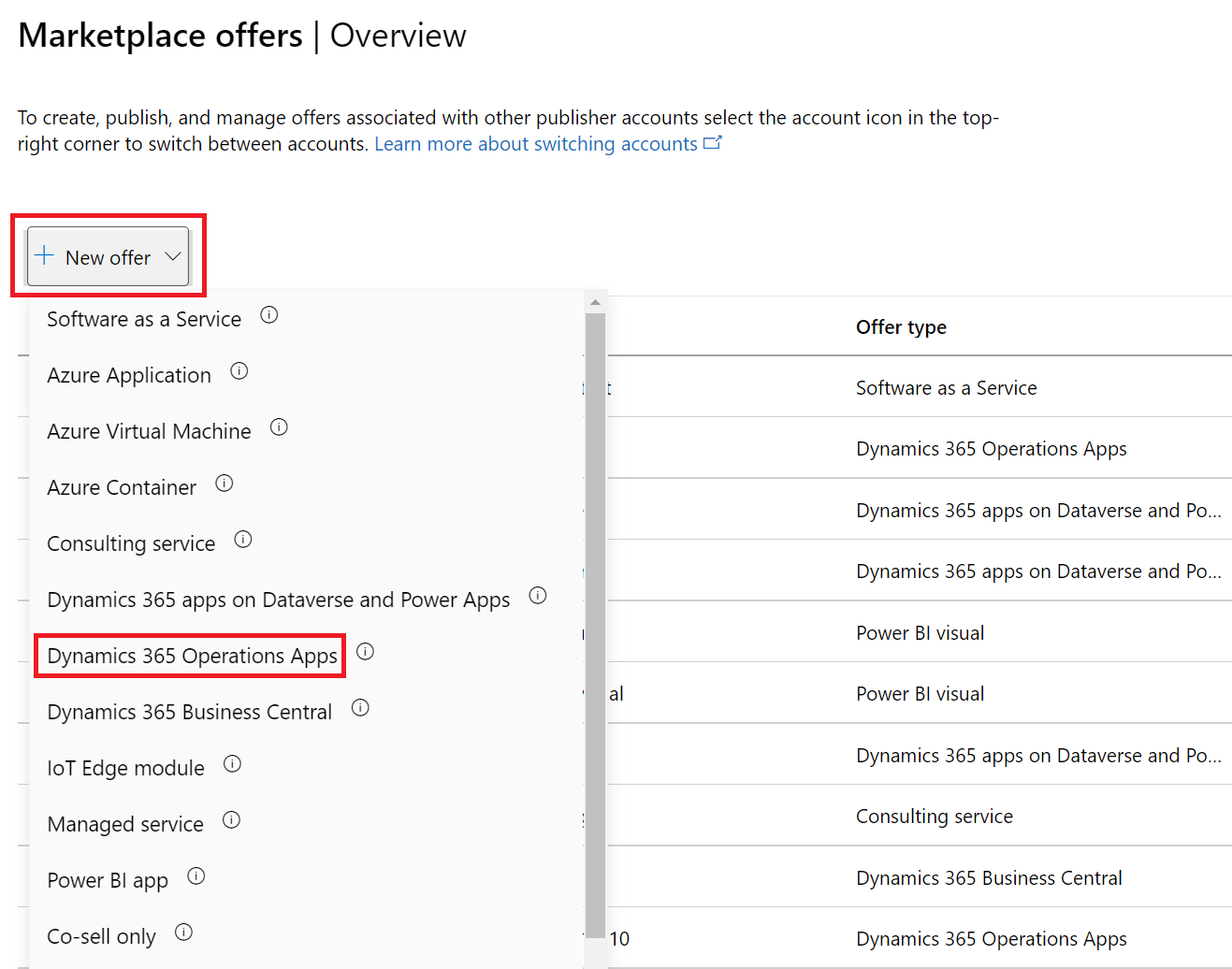This screenshot has height=969, width=1232.
Task: Select Dynamics 365 Business Central offer type
Action: 189,712
